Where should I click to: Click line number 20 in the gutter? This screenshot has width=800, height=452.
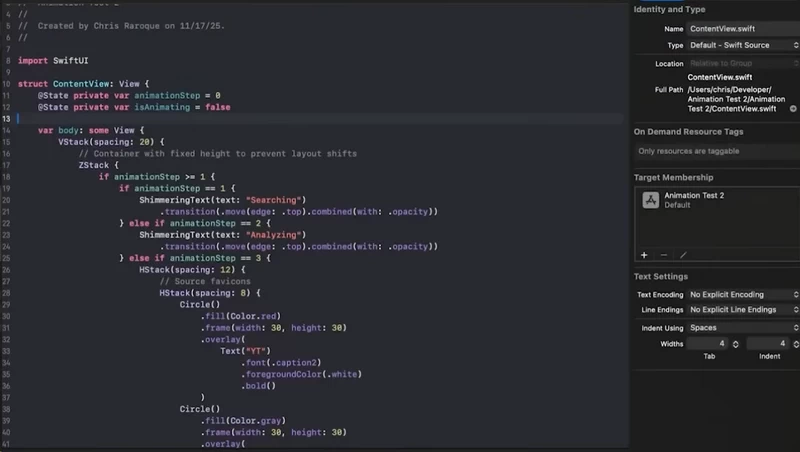tap(6, 200)
